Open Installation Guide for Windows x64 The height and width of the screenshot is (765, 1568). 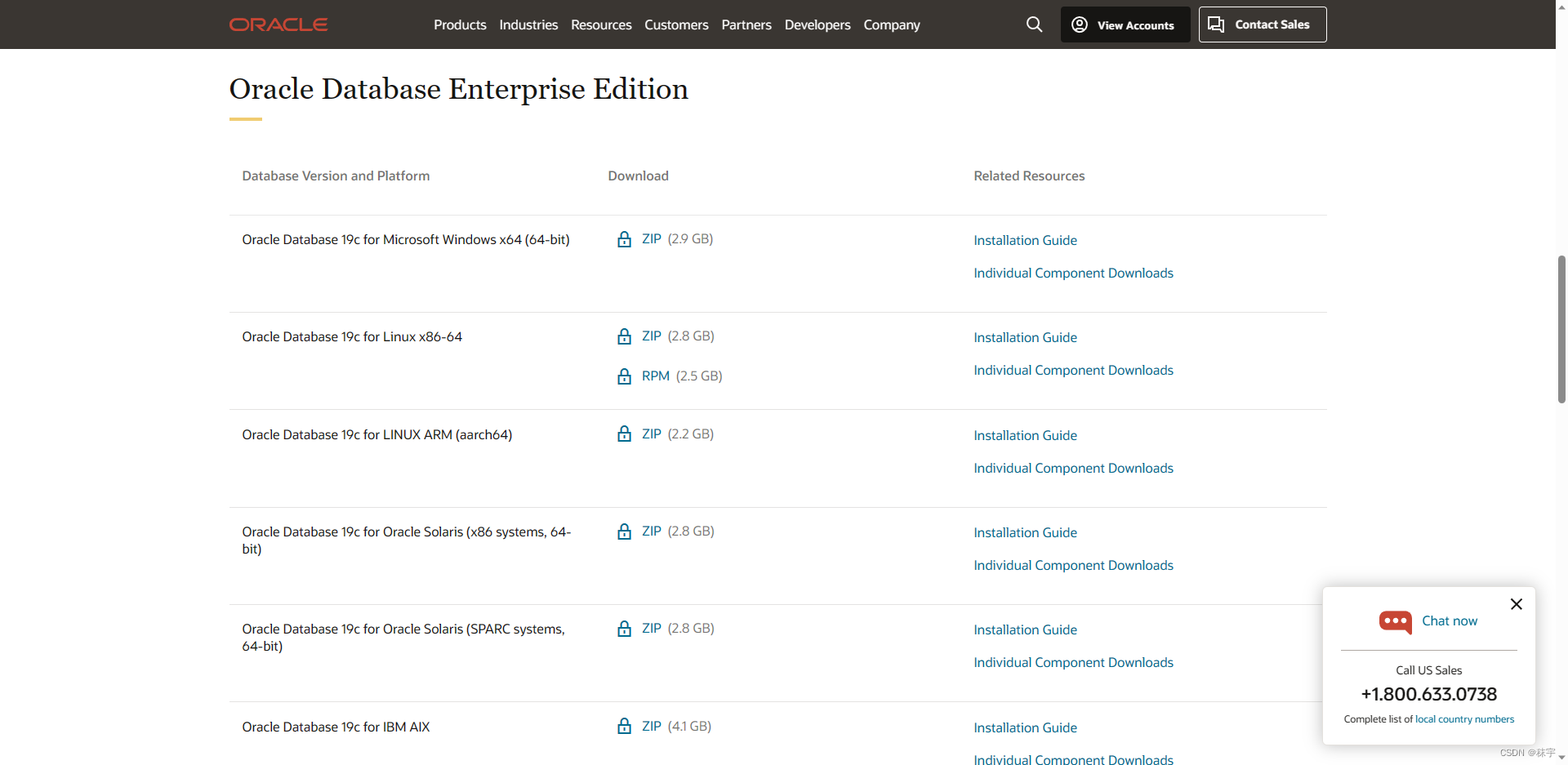coord(1025,240)
